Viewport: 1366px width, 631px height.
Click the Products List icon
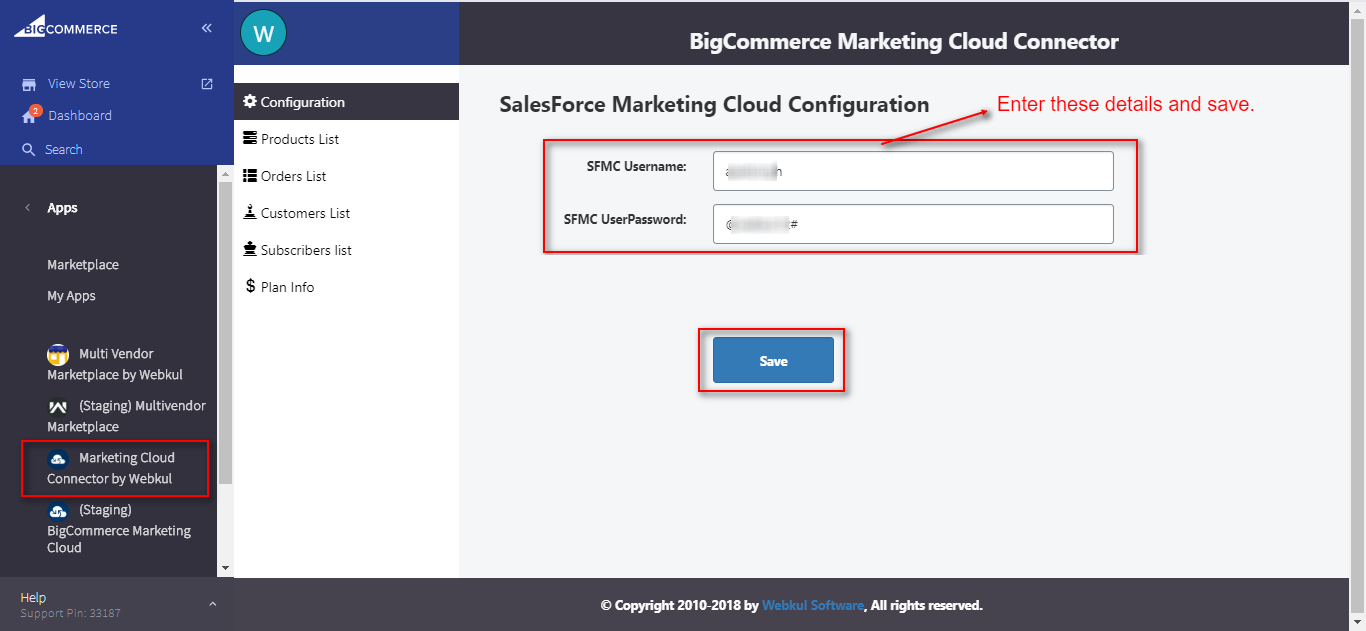coord(251,139)
